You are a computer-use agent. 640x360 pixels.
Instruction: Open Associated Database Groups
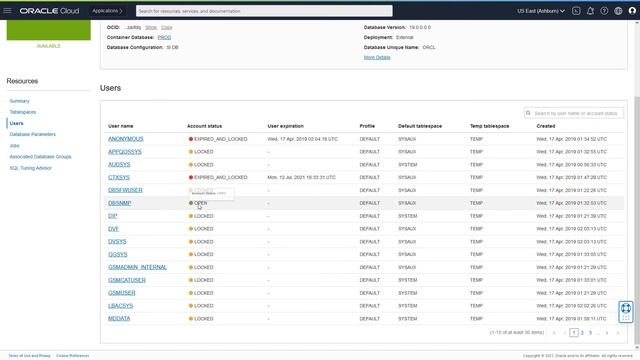pos(40,157)
